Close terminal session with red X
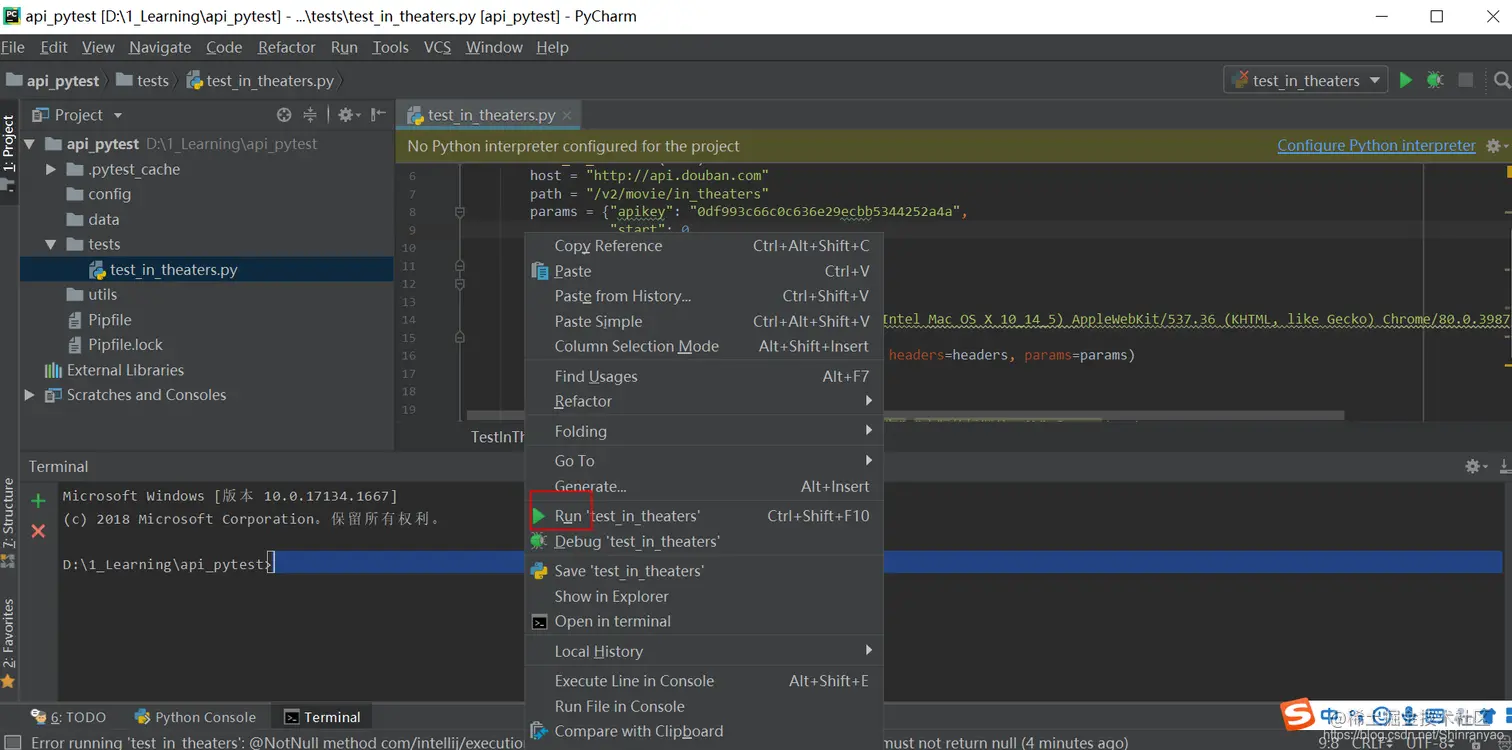The image size is (1512, 750). click(x=38, y=531)
